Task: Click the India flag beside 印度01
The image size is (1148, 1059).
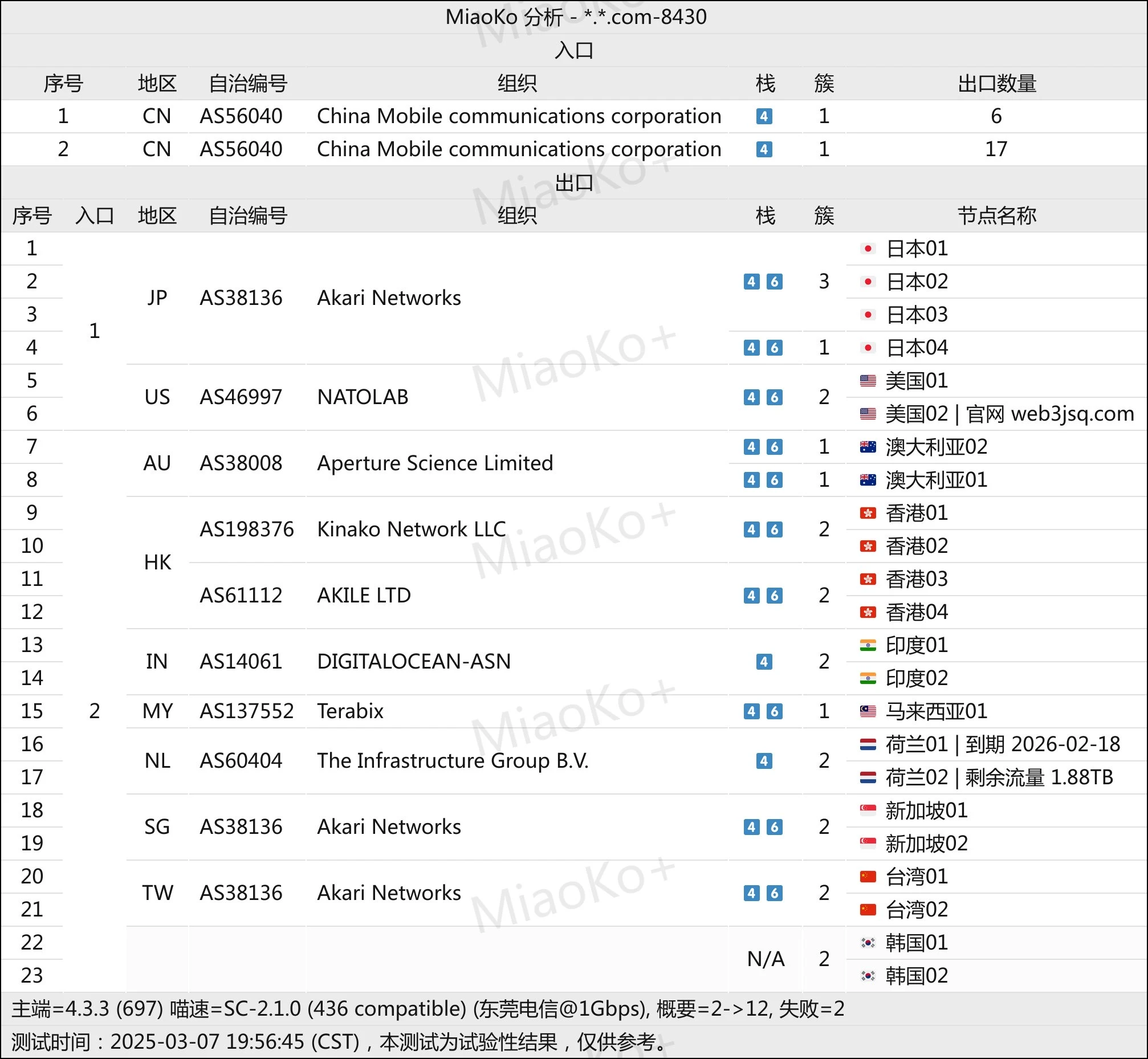Action: [x=868, y=645]
